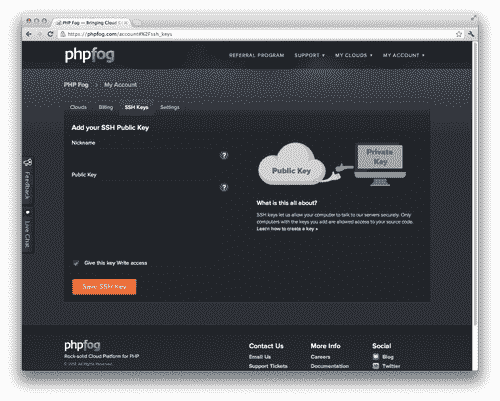Click the What is this all about? heading
The image size is (500, 401).
pyautogui.click(x=287, y=203)
